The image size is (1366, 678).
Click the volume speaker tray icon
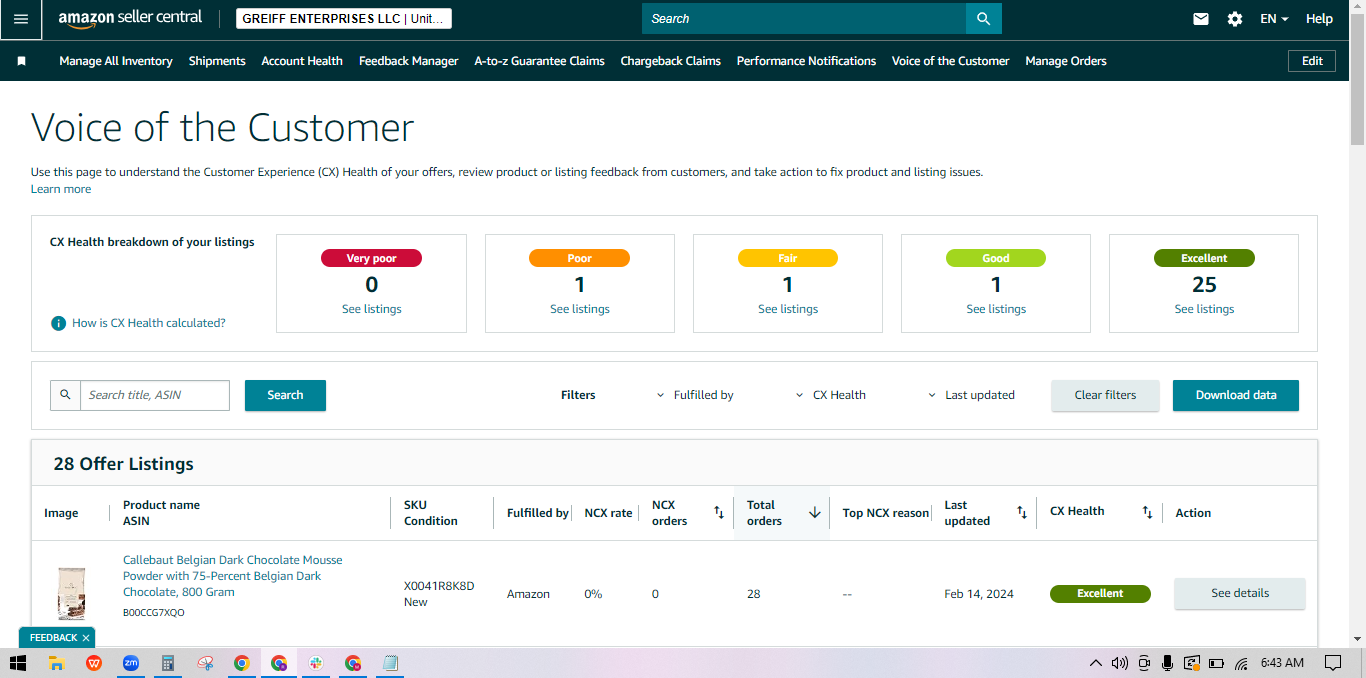(x=1119, y=663)
